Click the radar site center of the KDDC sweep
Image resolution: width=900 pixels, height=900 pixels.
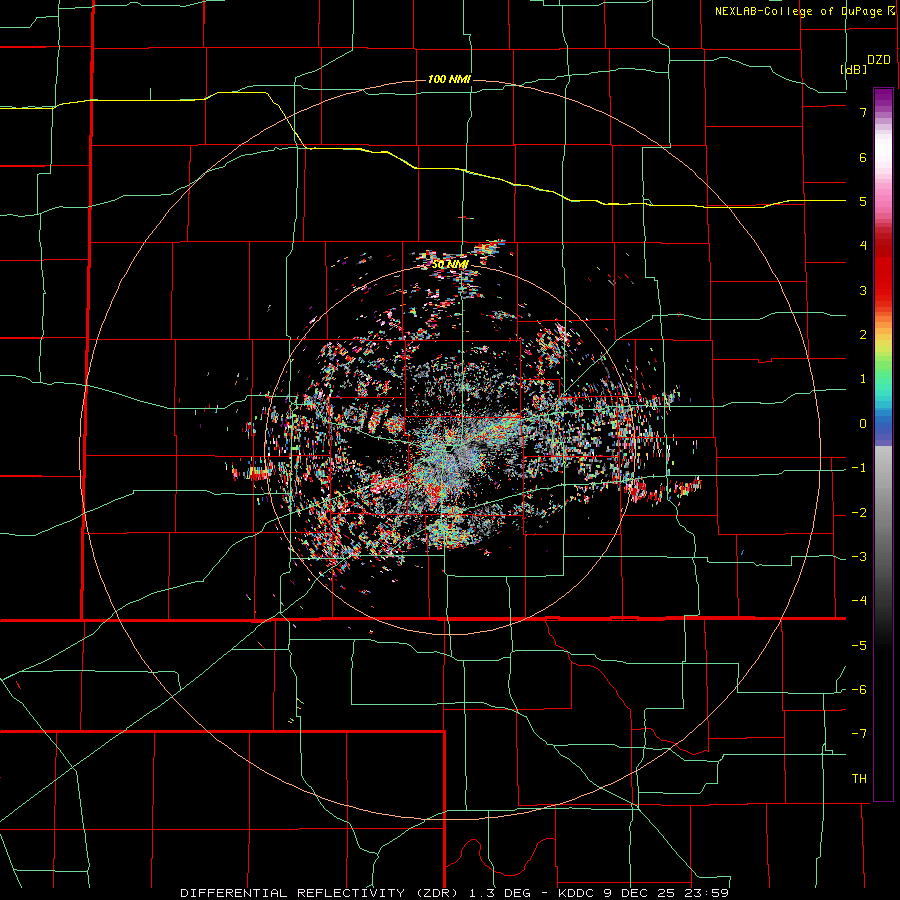[450, 447]
